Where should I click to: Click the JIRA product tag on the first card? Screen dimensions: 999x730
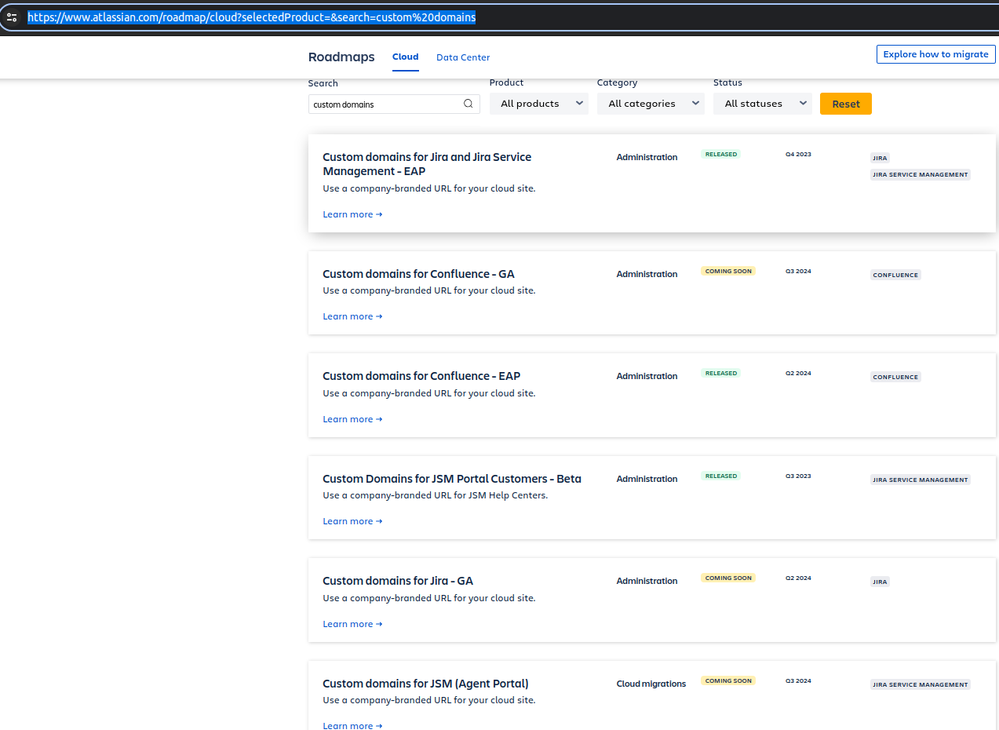point(879,158)
